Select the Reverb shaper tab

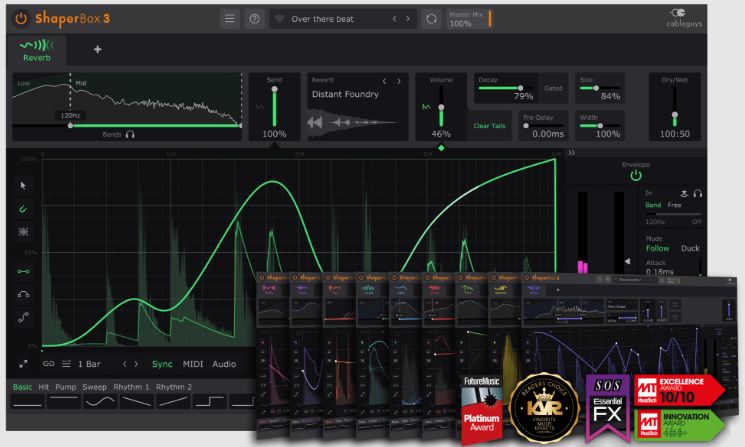click(x=37, y=51)
